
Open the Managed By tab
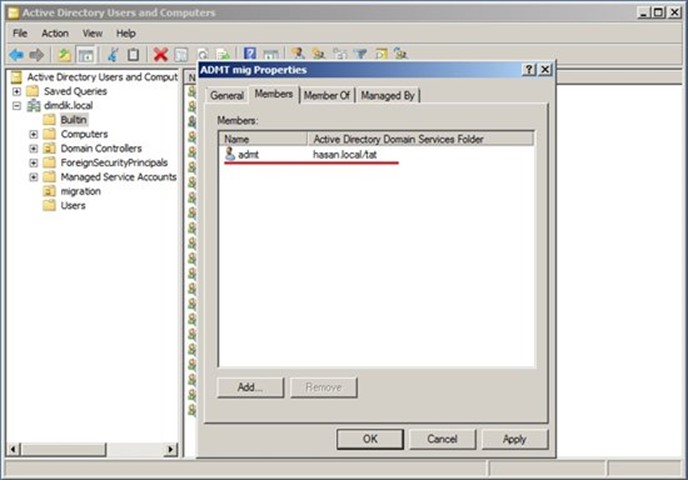388,96
